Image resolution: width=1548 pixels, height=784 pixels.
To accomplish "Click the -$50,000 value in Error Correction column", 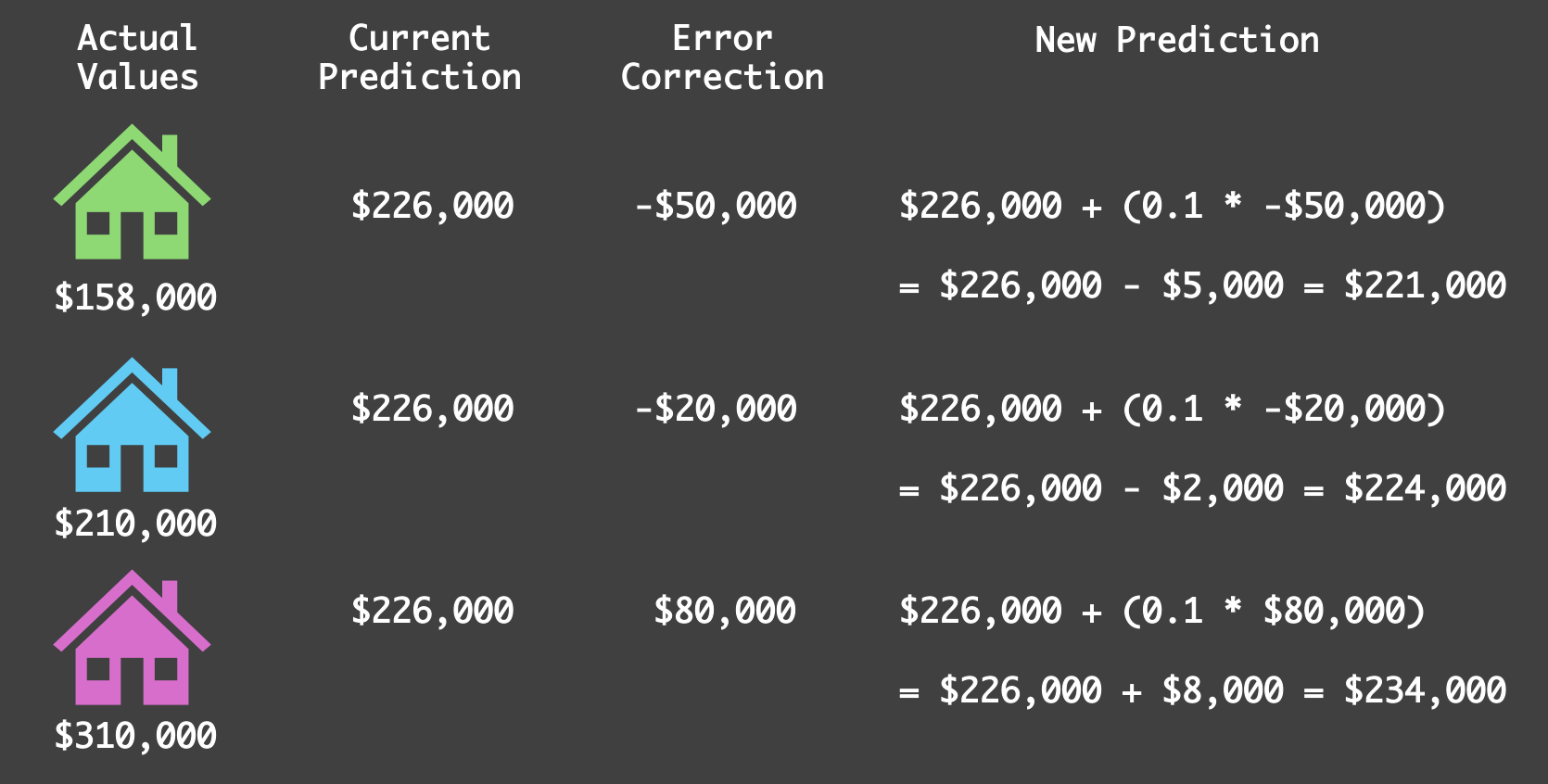I will click(716, 206).
